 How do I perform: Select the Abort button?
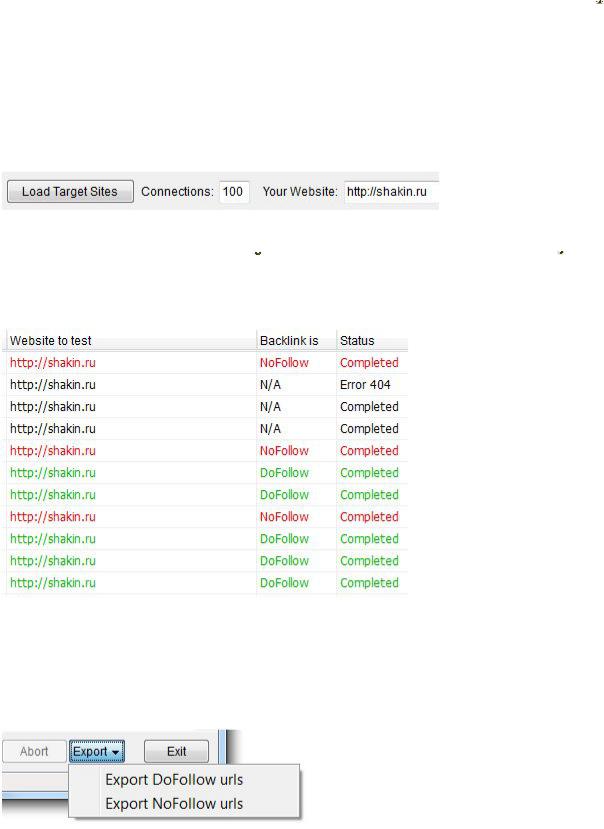[34, 751]
